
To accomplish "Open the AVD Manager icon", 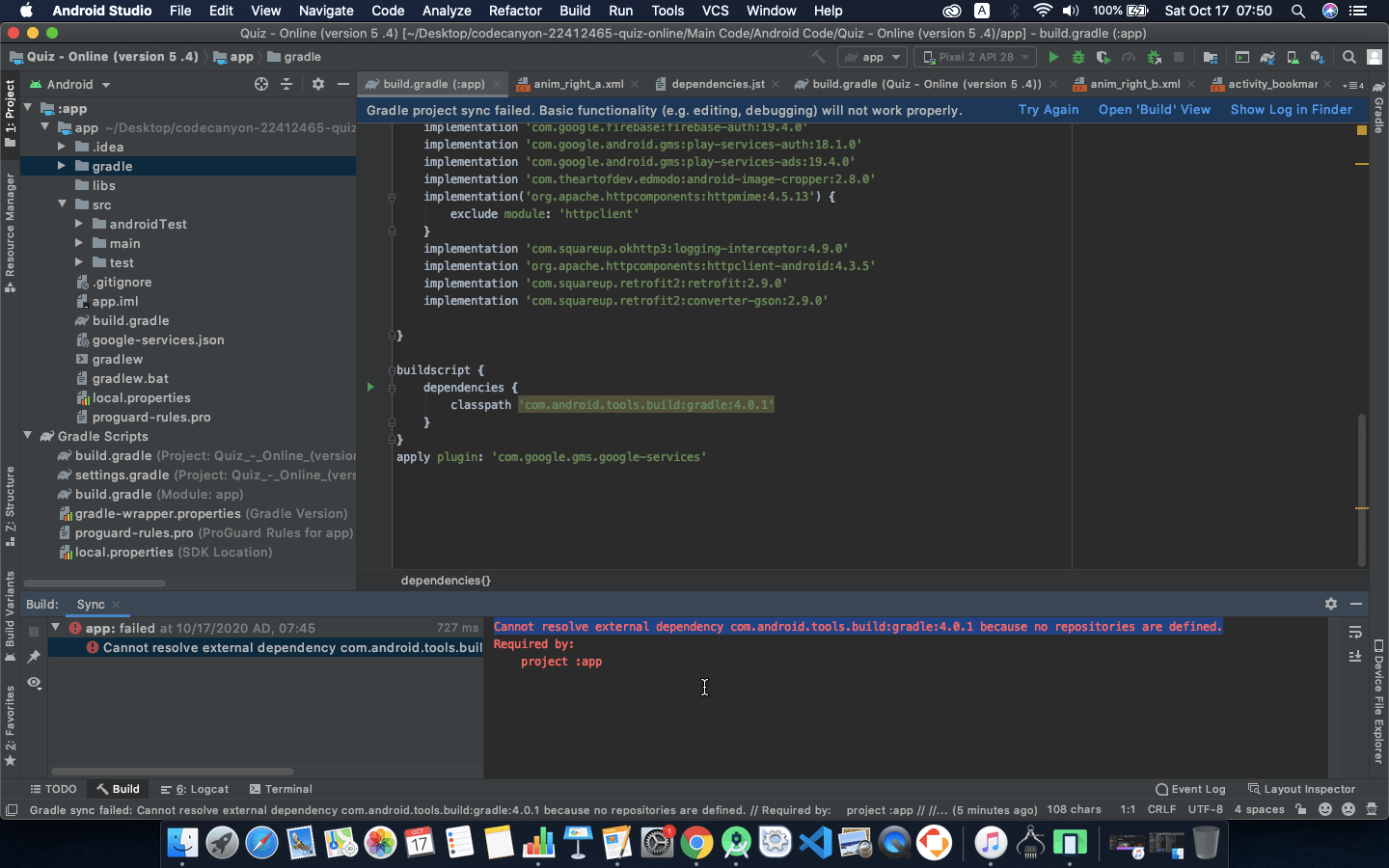I will tap(1293, 57).
